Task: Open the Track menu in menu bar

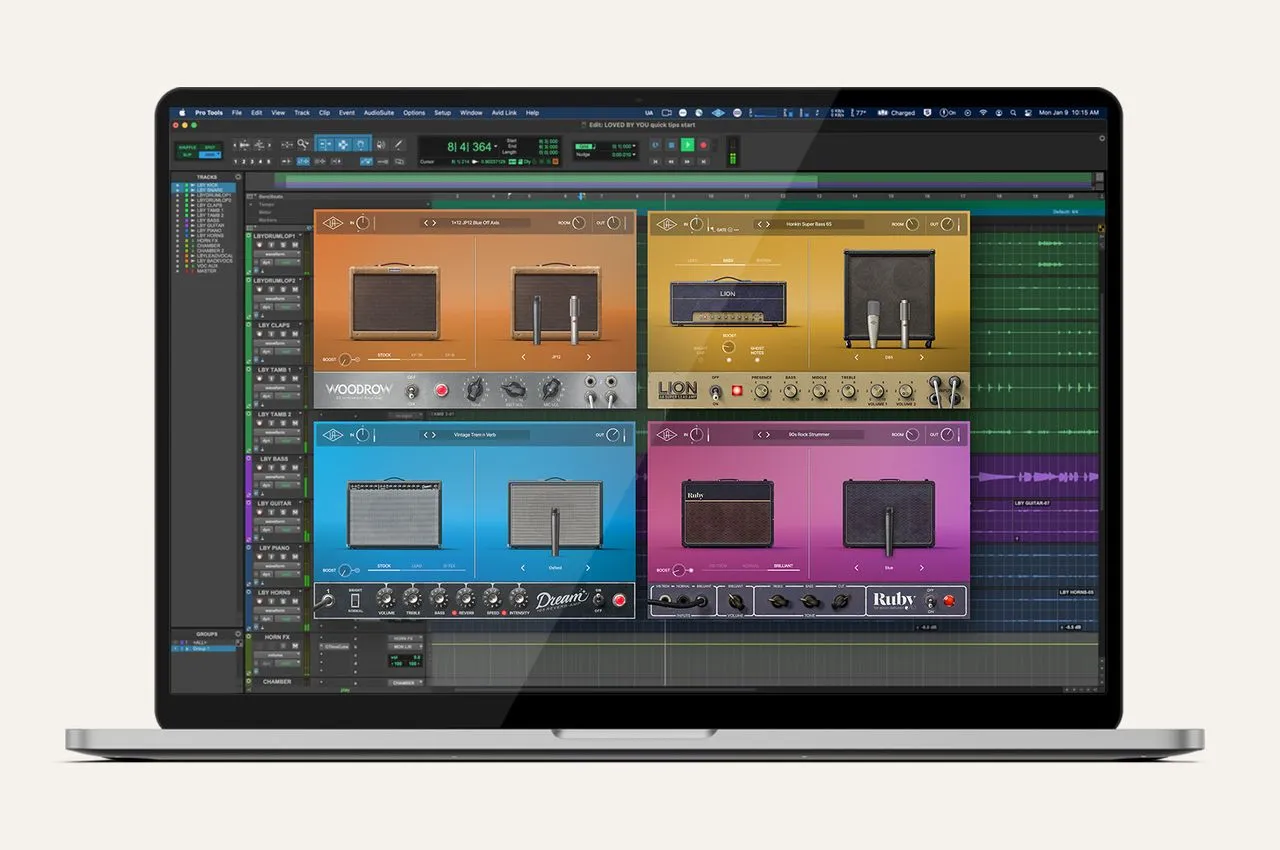Action: tap(301, 113)
